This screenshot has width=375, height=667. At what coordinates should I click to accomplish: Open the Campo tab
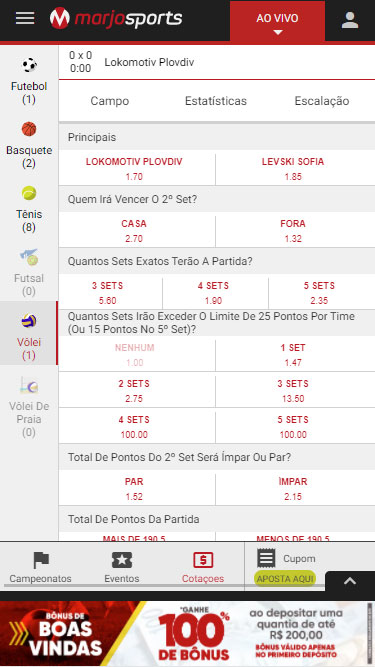tap(110, 101)
